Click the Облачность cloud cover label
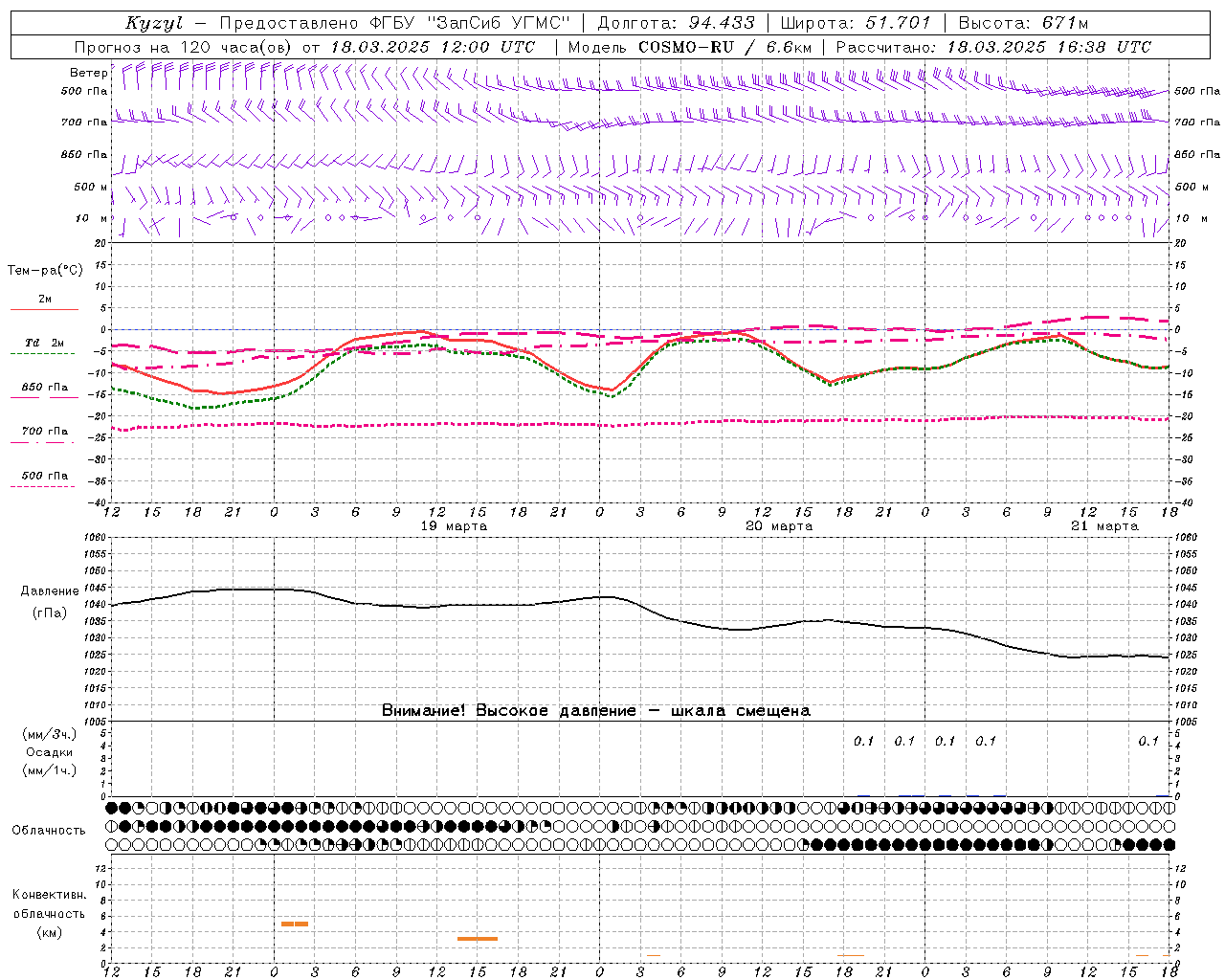The height and width of the screenshot is (980, 1225). [x=49, y=831]
